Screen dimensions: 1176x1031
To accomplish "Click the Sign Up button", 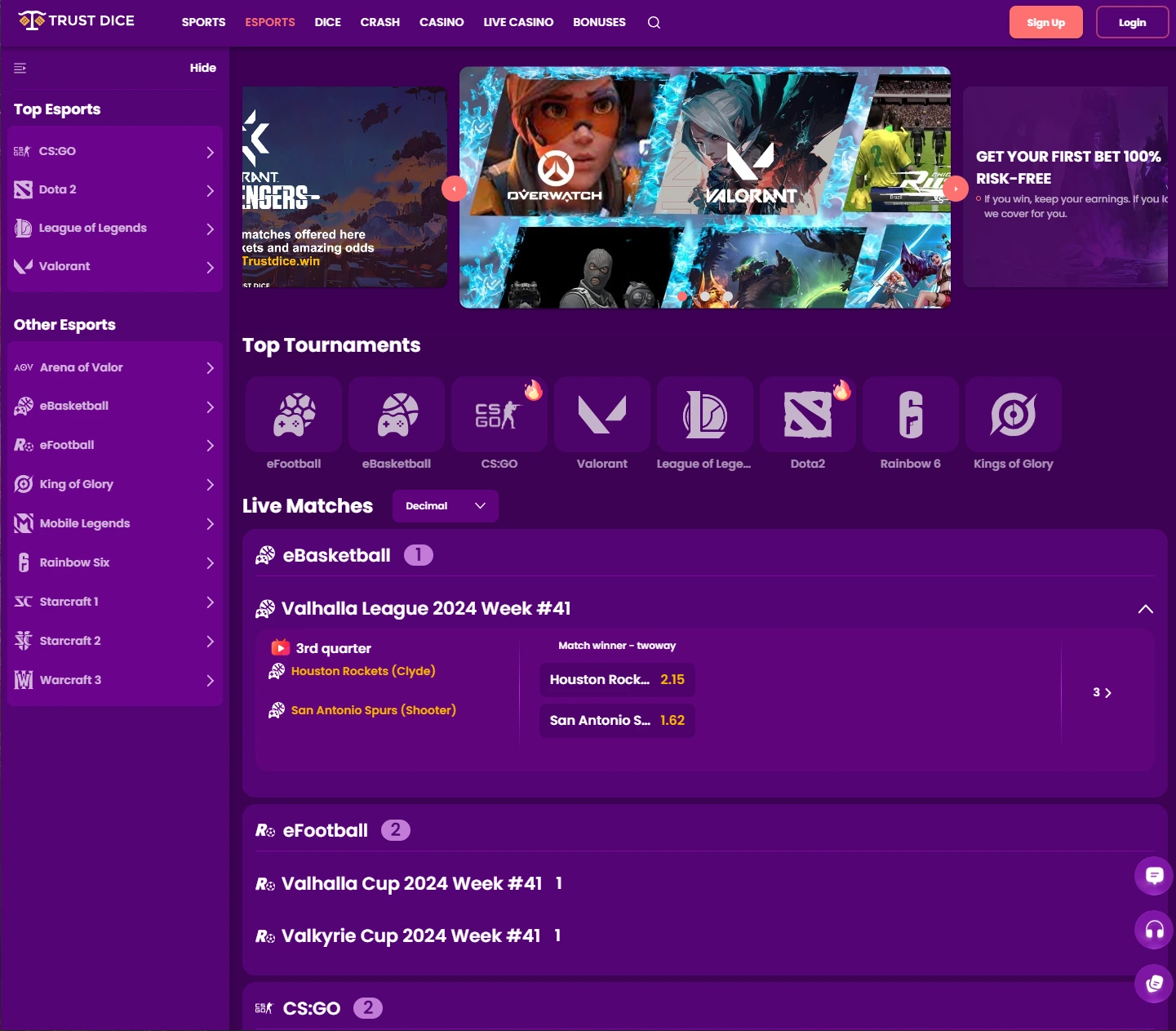I will (x=1046, y=22).
